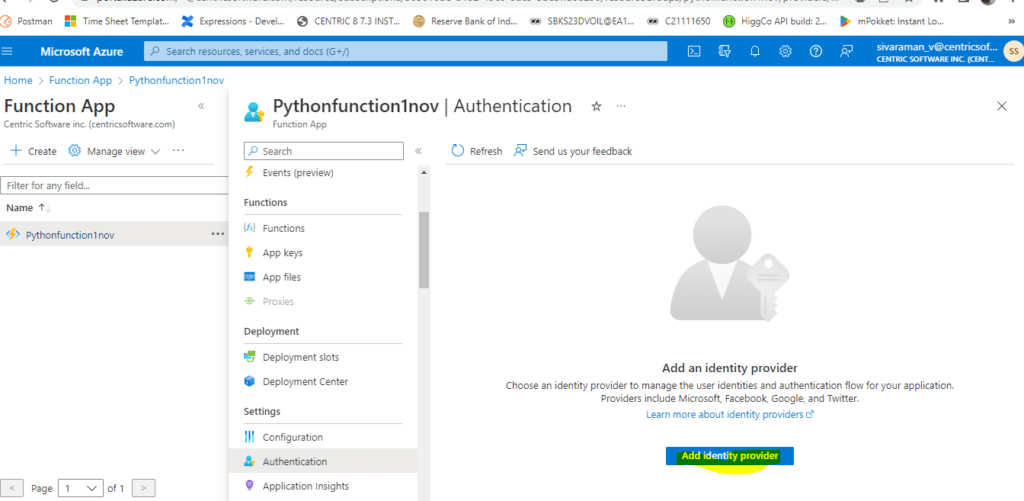The height and width of the screenshot is (501, 1024).
Task: Open the feedback icon in top bar
Action: (846, 52)
